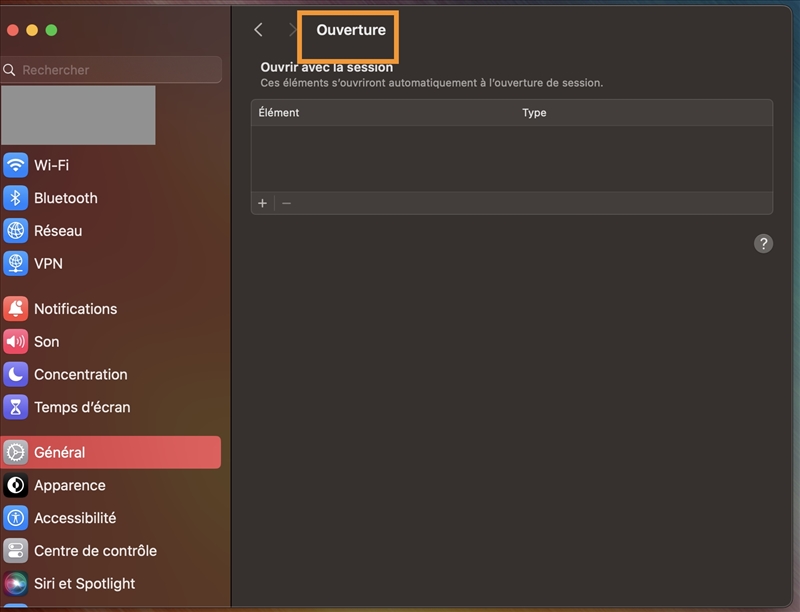Image resolution: width=800 pixels, height=612 pixels.
Task: Go back with the left chevron
Action: pos(258,30)
